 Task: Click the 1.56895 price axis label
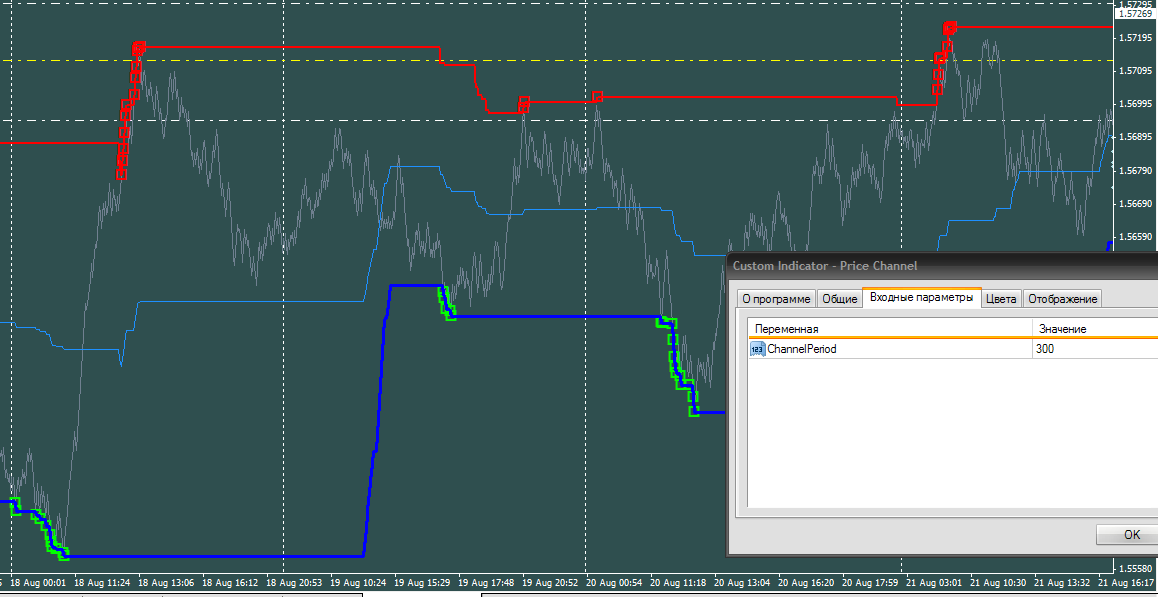1136,137
